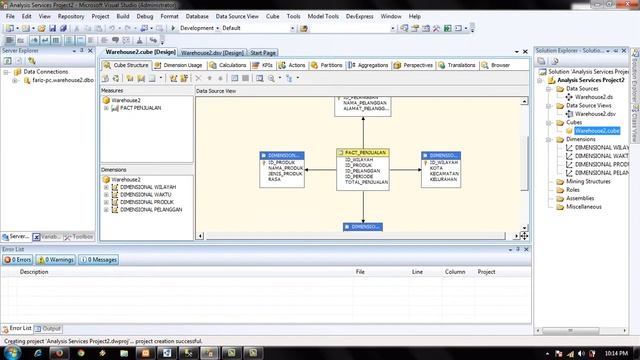Click Connect to Database icon in Server Explorer
640x360 pixels.
click(x=31, y=61)
